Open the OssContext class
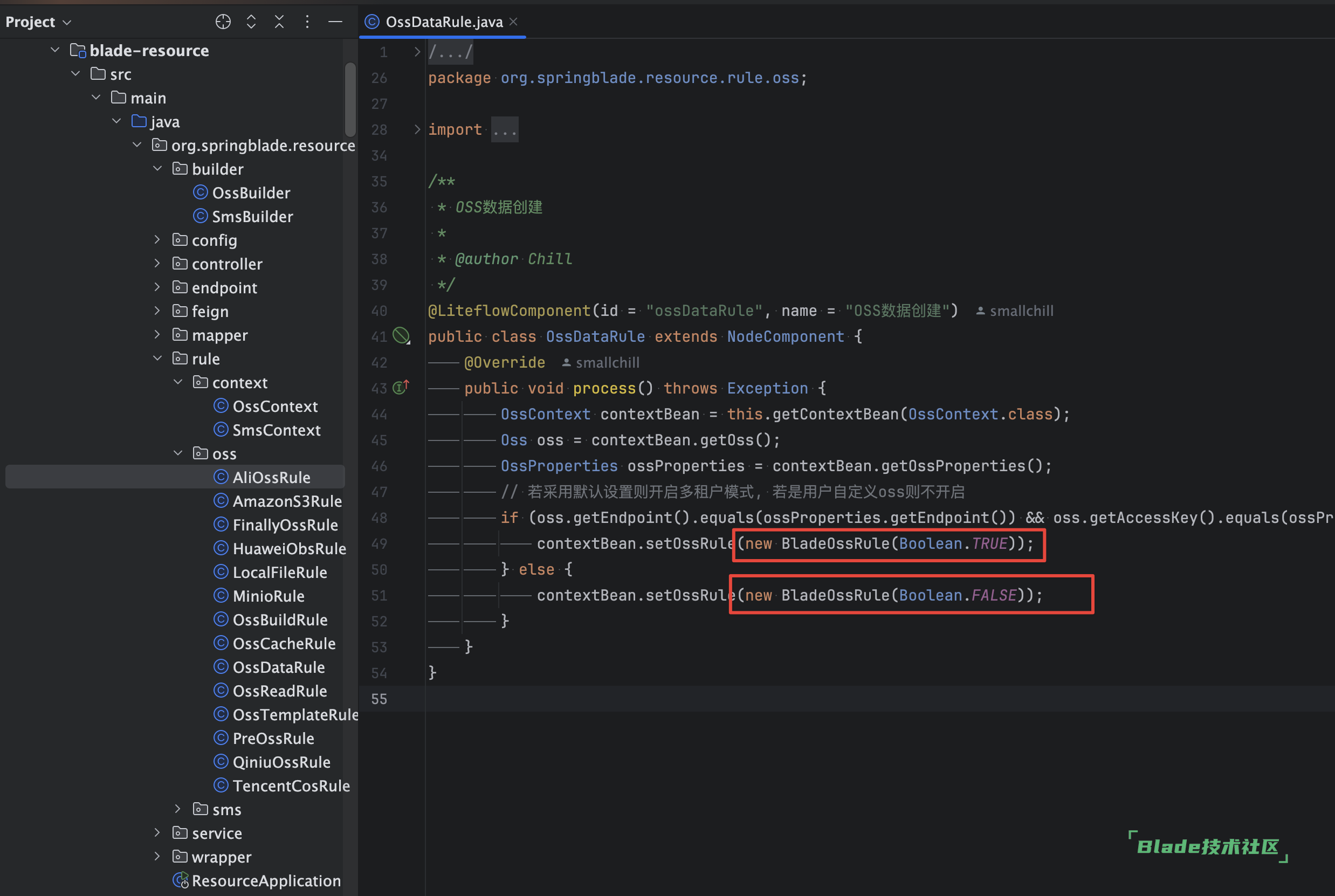This screenshot has height=896, width=1335. point(275,406)
